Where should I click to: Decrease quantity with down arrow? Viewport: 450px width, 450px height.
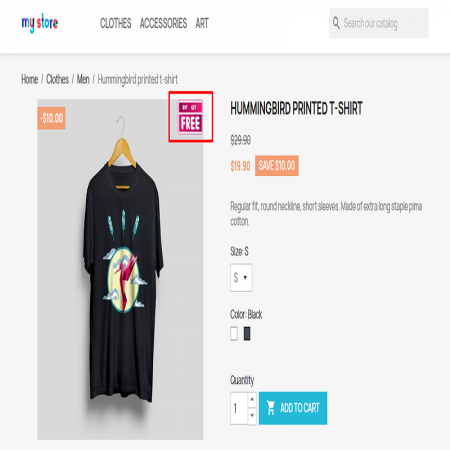(252, 416)
